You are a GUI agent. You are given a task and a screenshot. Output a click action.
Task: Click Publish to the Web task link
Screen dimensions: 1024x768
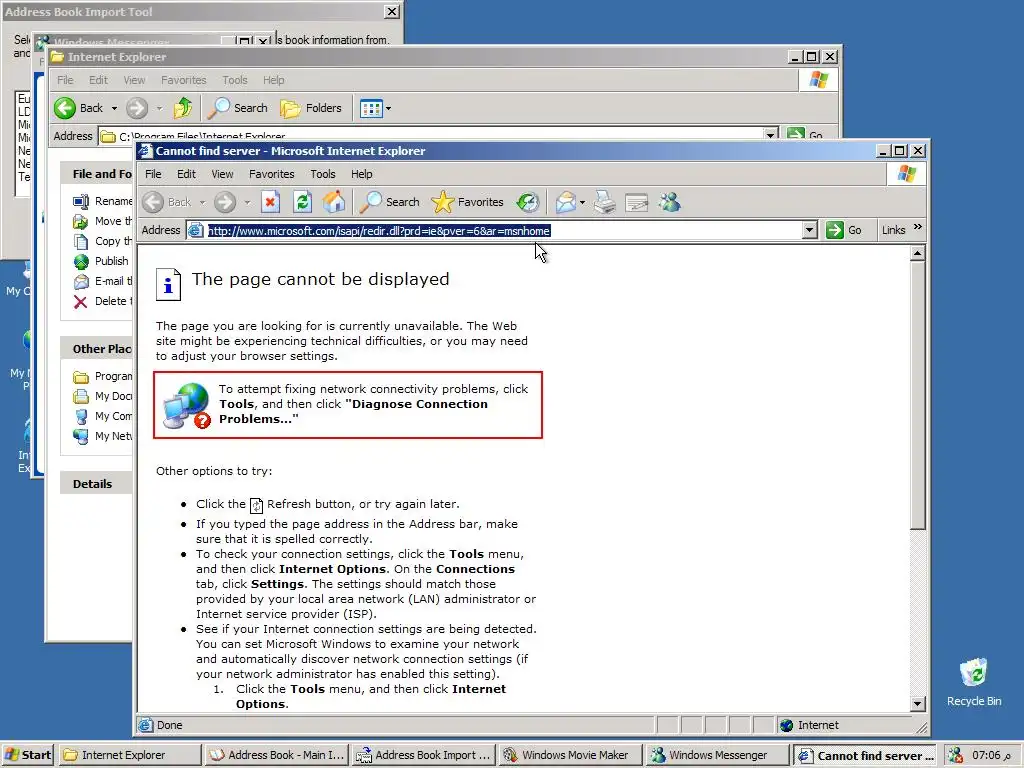coord(101,261)
